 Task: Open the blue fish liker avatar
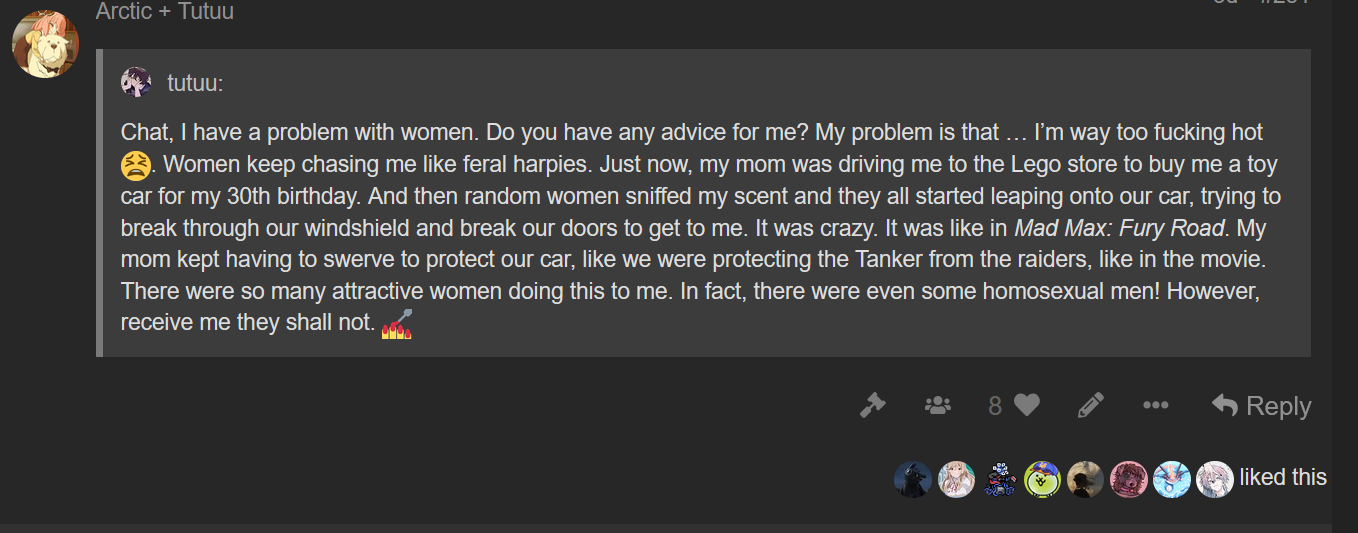1172,479
